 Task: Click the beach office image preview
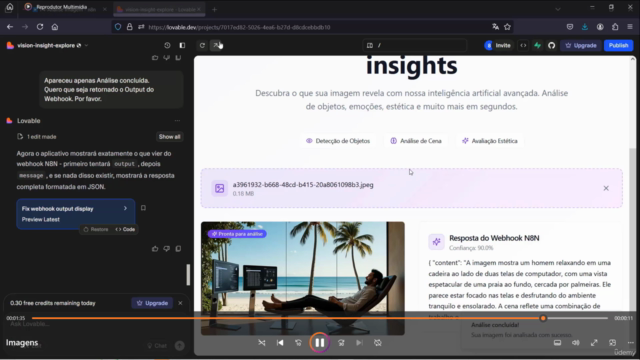(302, 278)
